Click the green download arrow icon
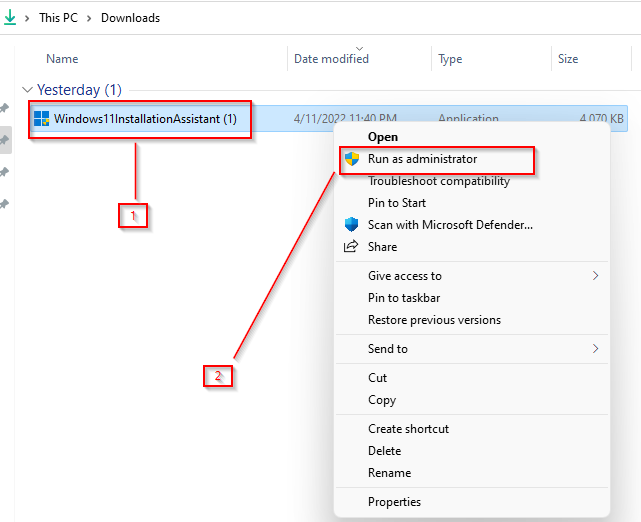The width and height of the screenshot is (641, 522). pos(10,17)
